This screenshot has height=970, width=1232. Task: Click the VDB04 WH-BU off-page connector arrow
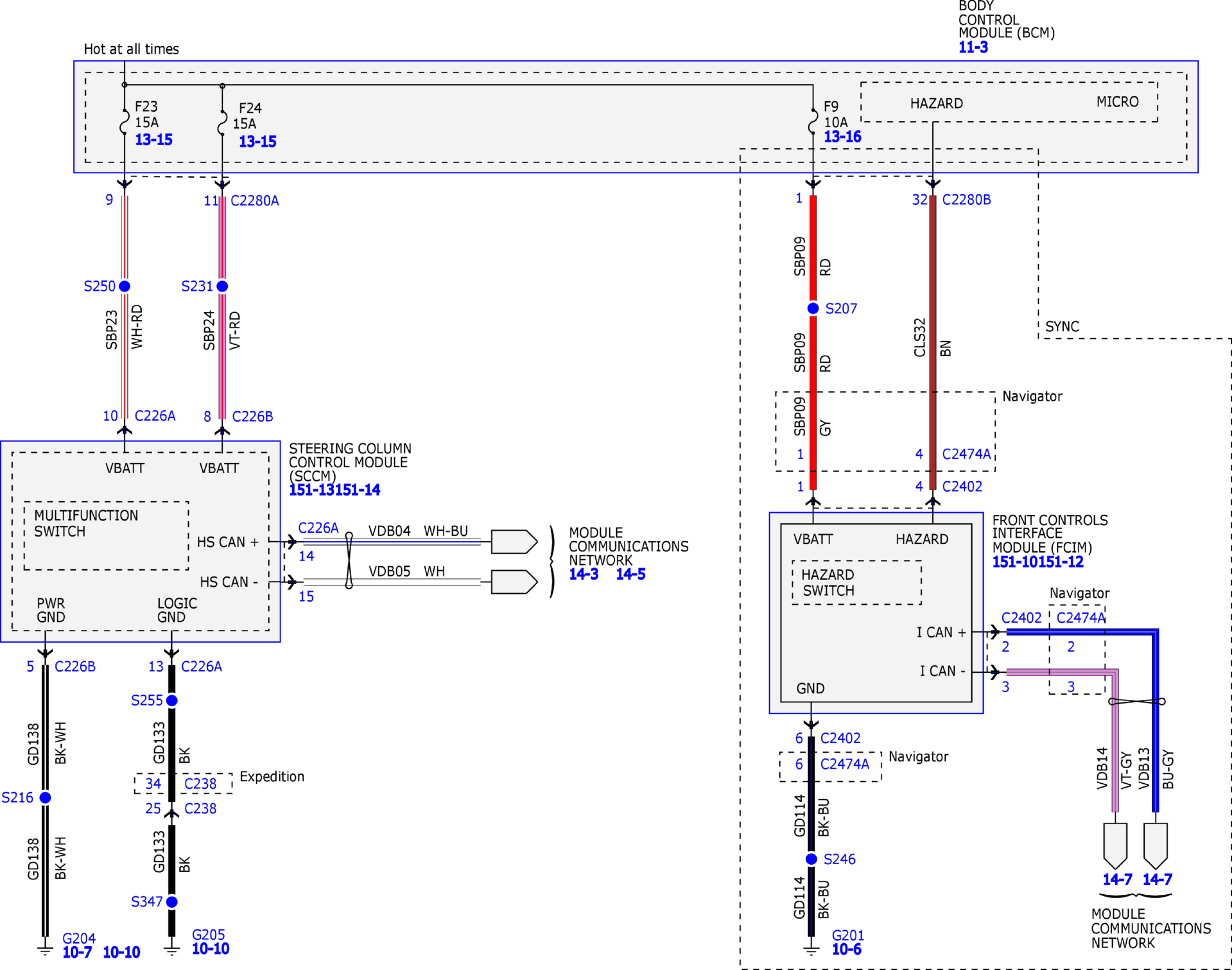pos(514,542)
